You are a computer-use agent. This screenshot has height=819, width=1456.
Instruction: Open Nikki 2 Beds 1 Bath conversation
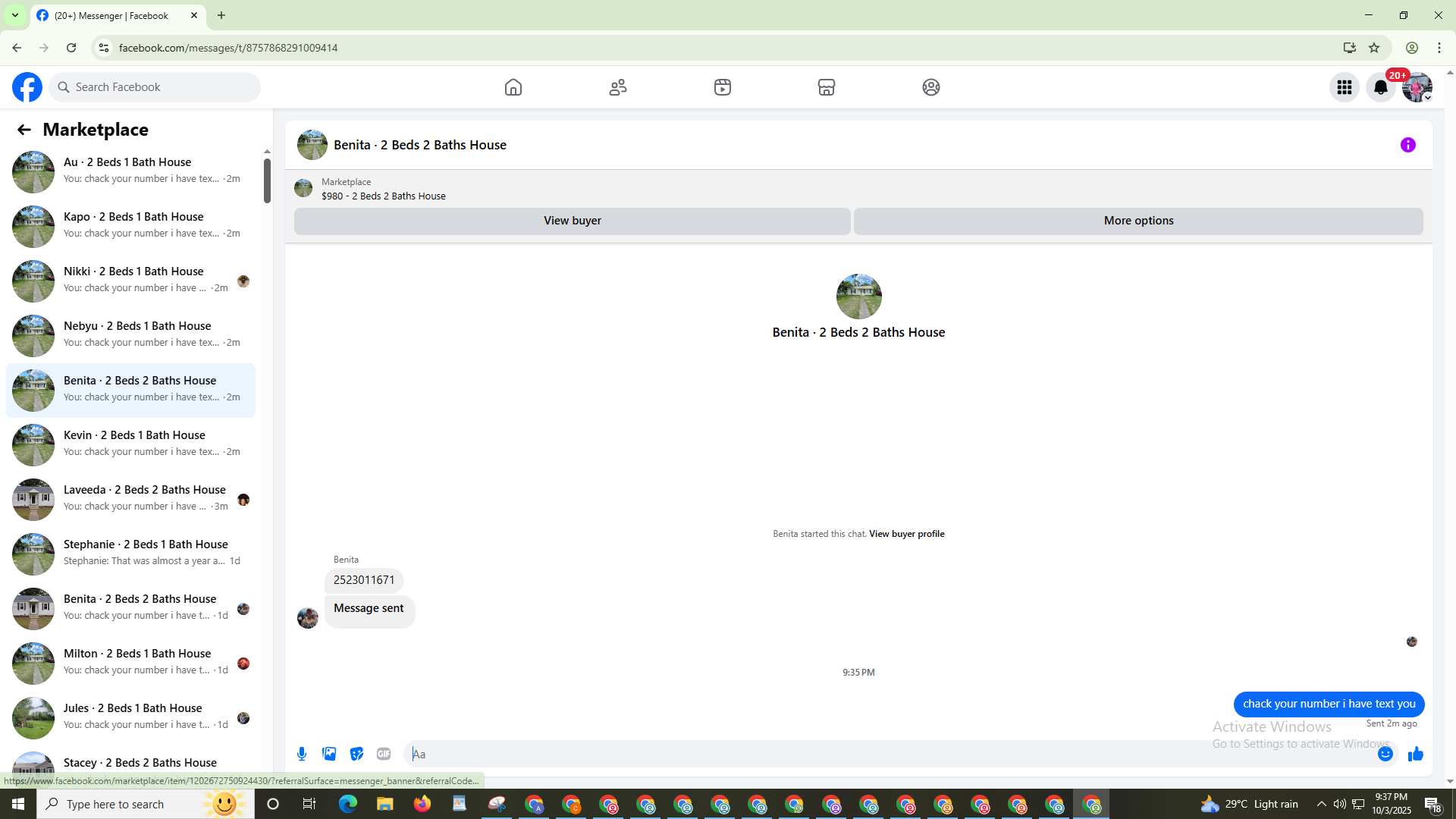coord(131,281)
